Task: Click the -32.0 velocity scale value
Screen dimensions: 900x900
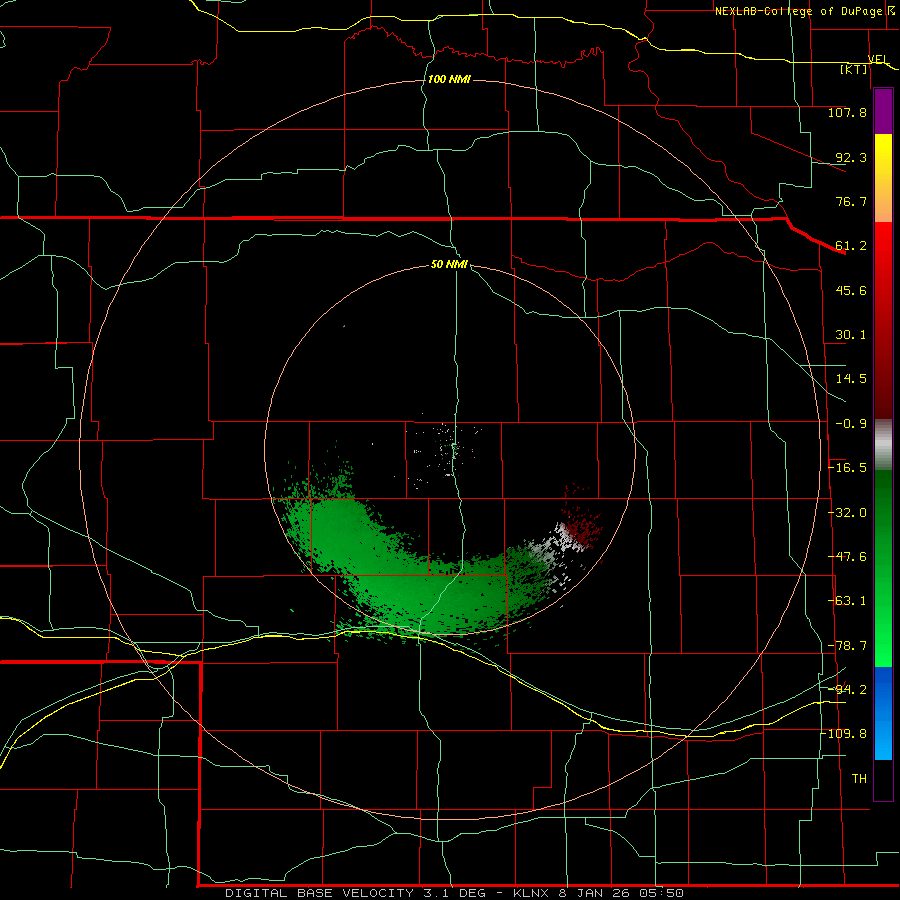Action: point(847,513)
